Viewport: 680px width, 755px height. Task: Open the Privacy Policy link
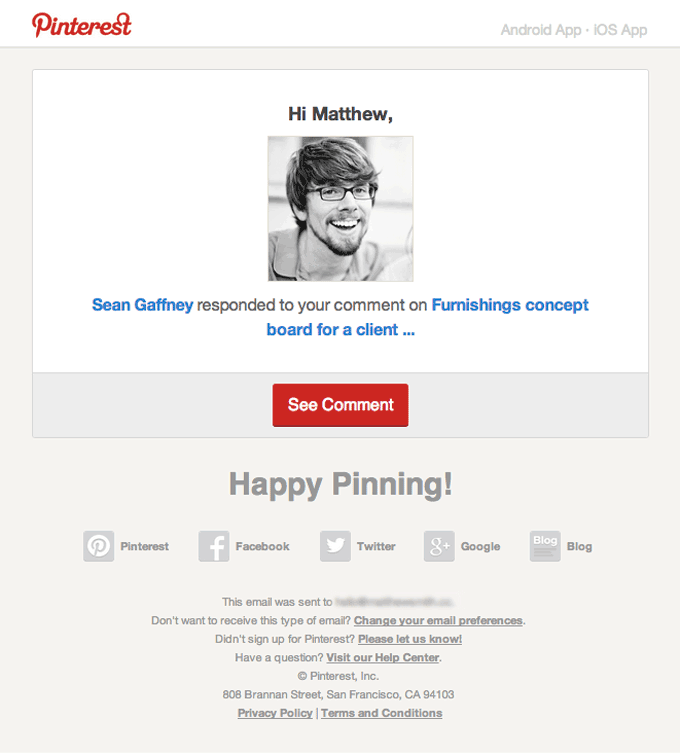pos(275,713)
